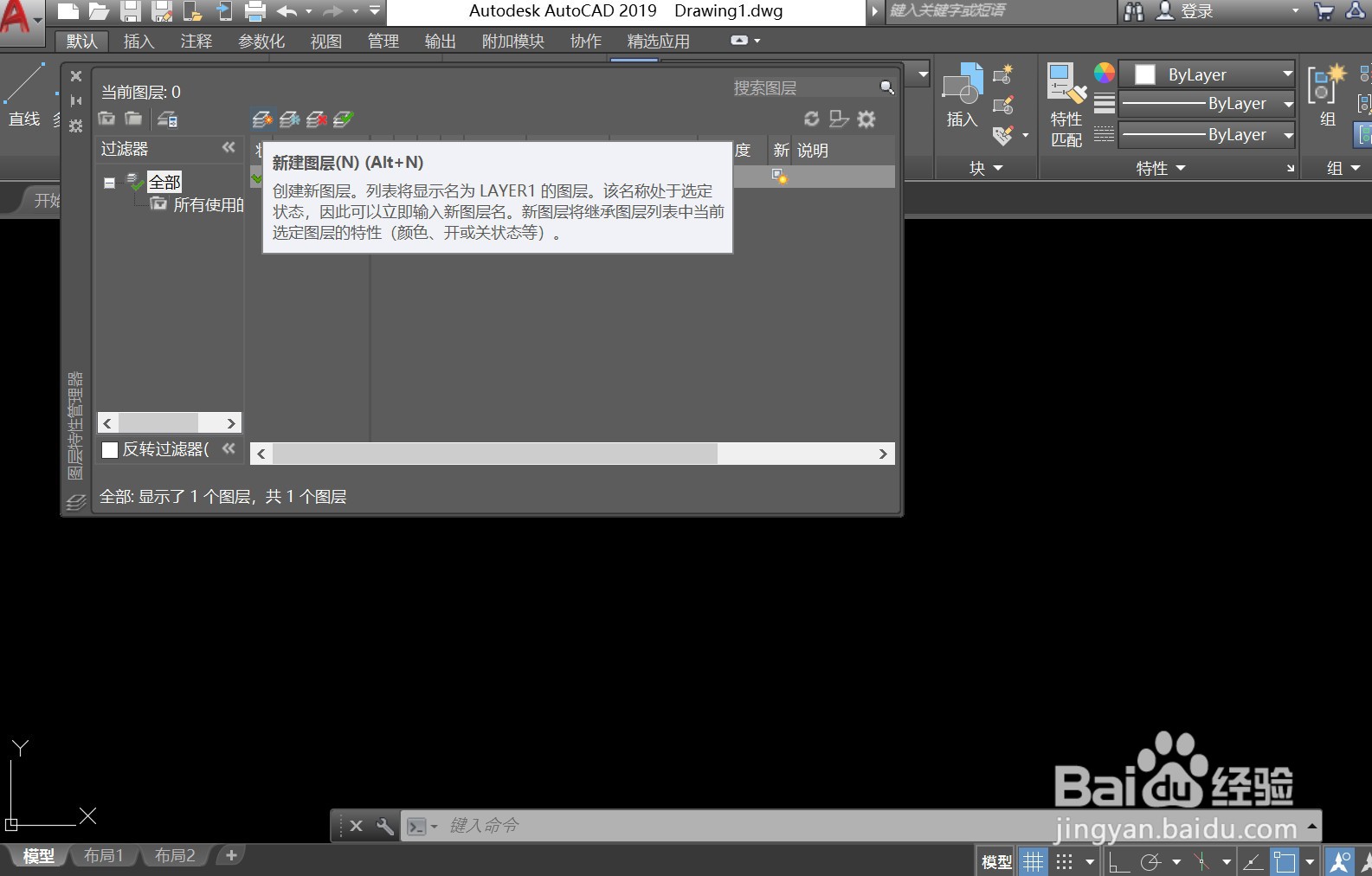
Task: Open the View (视图) ribbon tab
Action: coord(326,42)
